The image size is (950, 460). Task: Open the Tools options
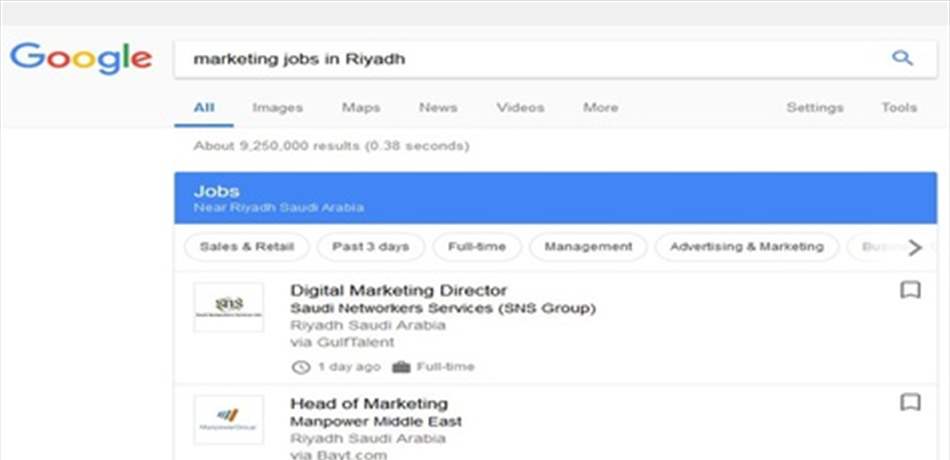point(898,108)
